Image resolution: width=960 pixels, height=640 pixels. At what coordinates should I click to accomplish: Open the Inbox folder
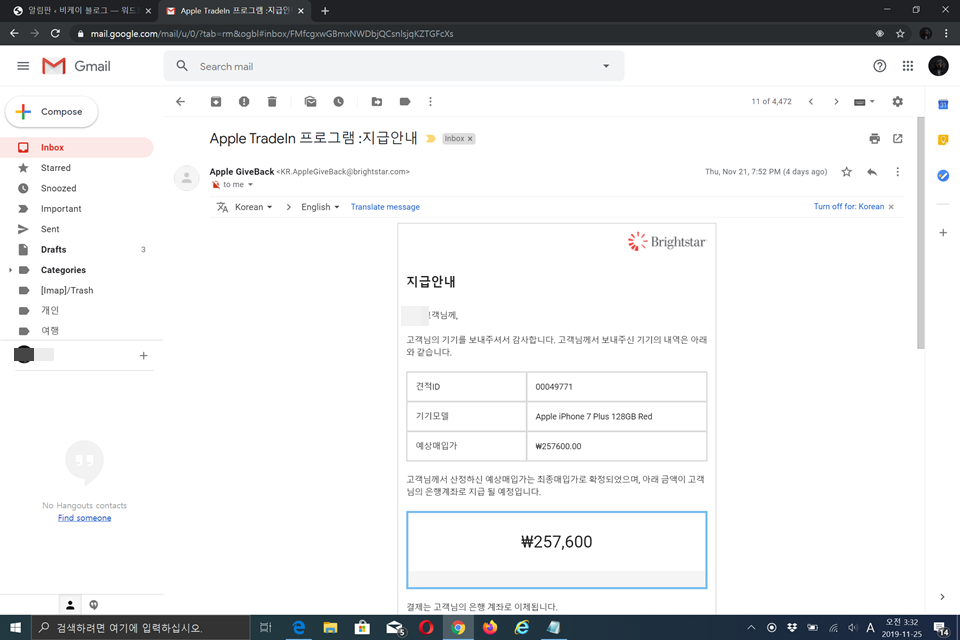pyautogui.click(x=77, y=148)
